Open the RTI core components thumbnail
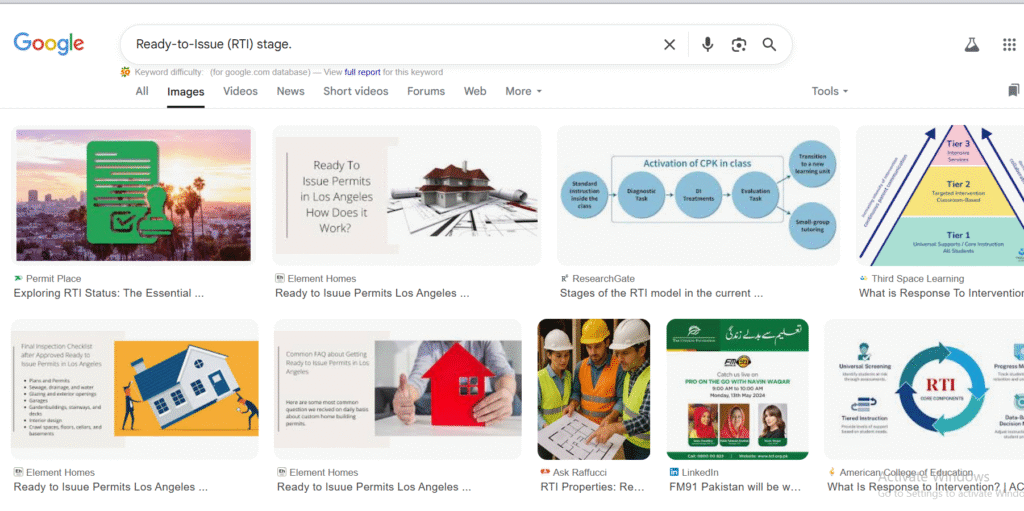The height and width of the screenshot is (511, 1024). point(924,389)
